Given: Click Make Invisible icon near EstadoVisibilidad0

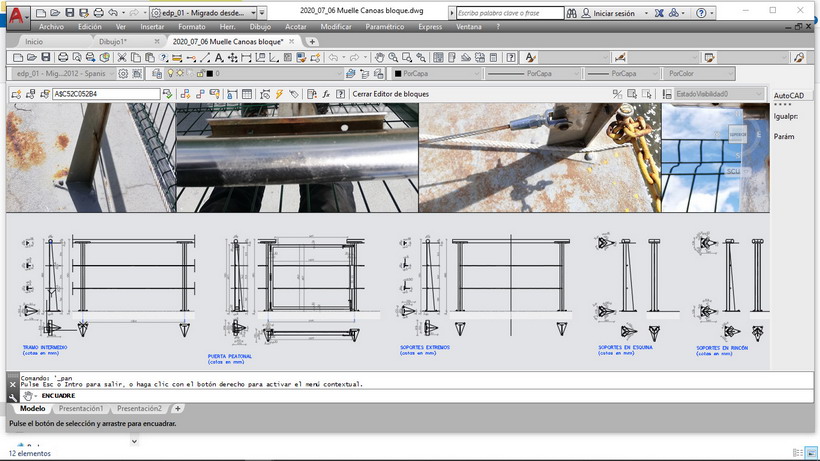Looking at the screenshot, I should coord(647,94).
